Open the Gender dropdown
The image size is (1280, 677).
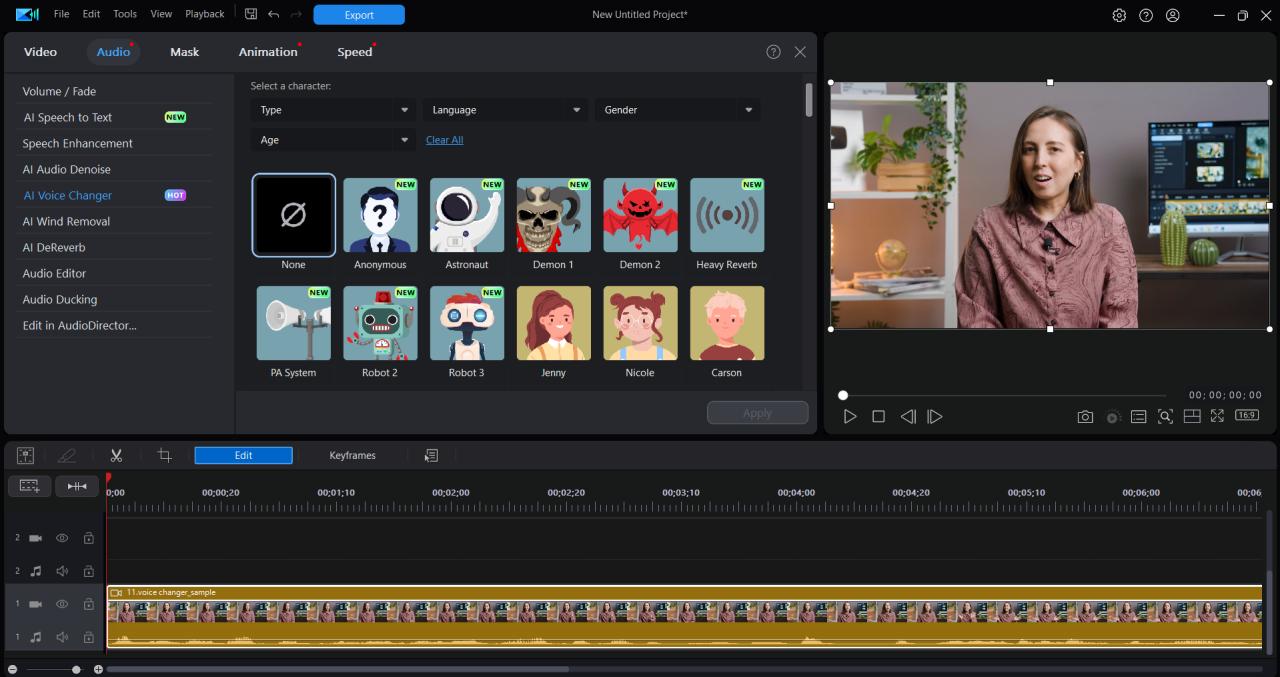[677, 109]
